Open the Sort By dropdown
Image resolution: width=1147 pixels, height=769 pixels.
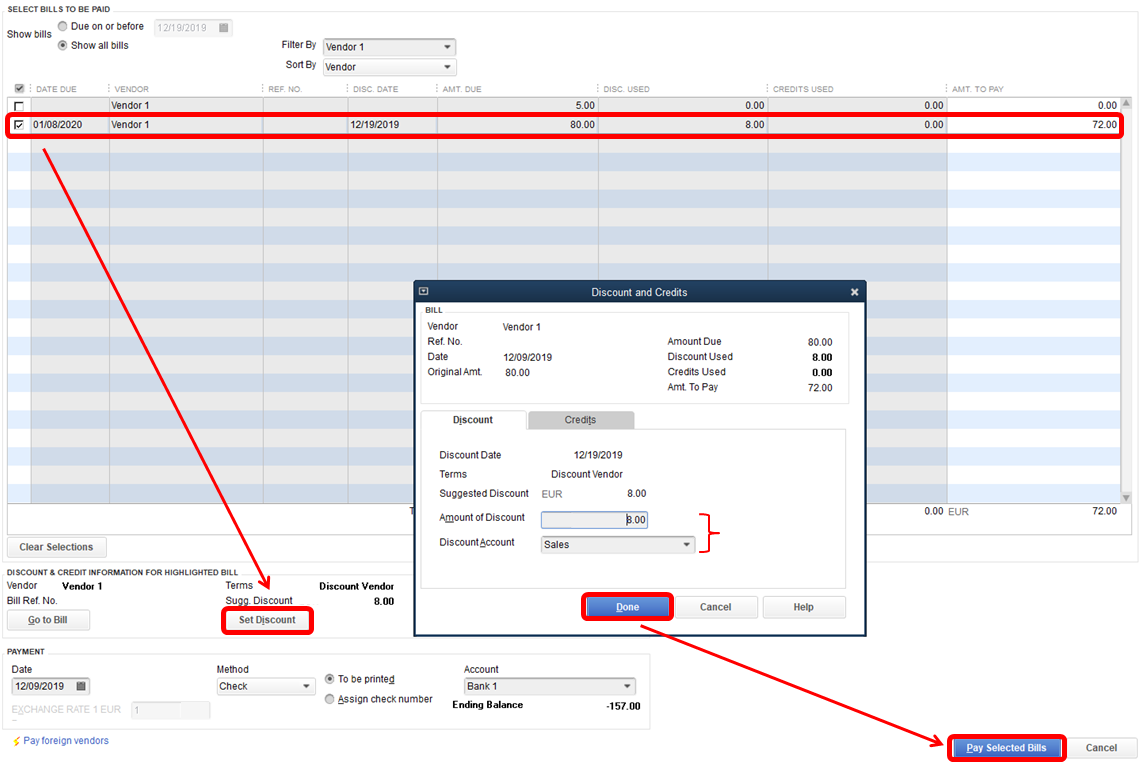click(445, 66)
